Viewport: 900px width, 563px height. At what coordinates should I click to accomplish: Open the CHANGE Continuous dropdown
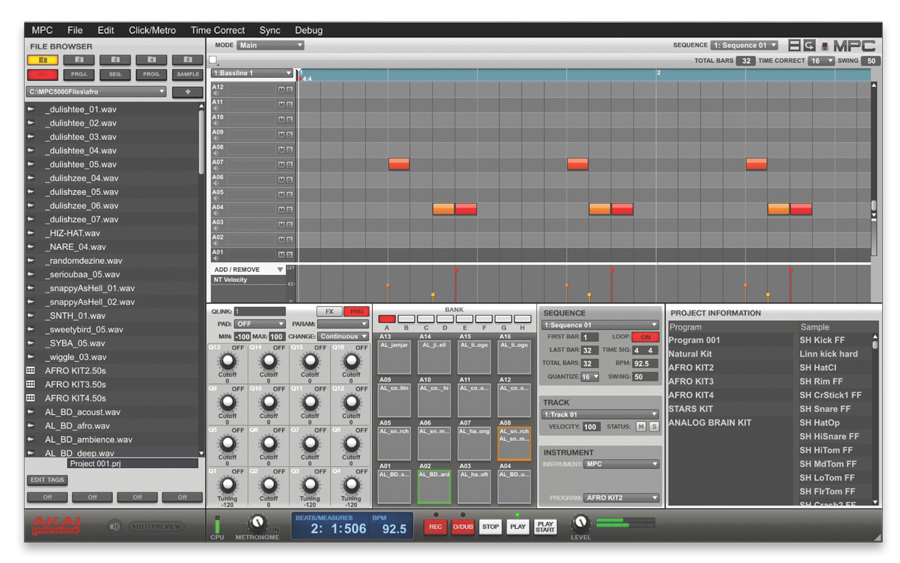pos(343,336)
